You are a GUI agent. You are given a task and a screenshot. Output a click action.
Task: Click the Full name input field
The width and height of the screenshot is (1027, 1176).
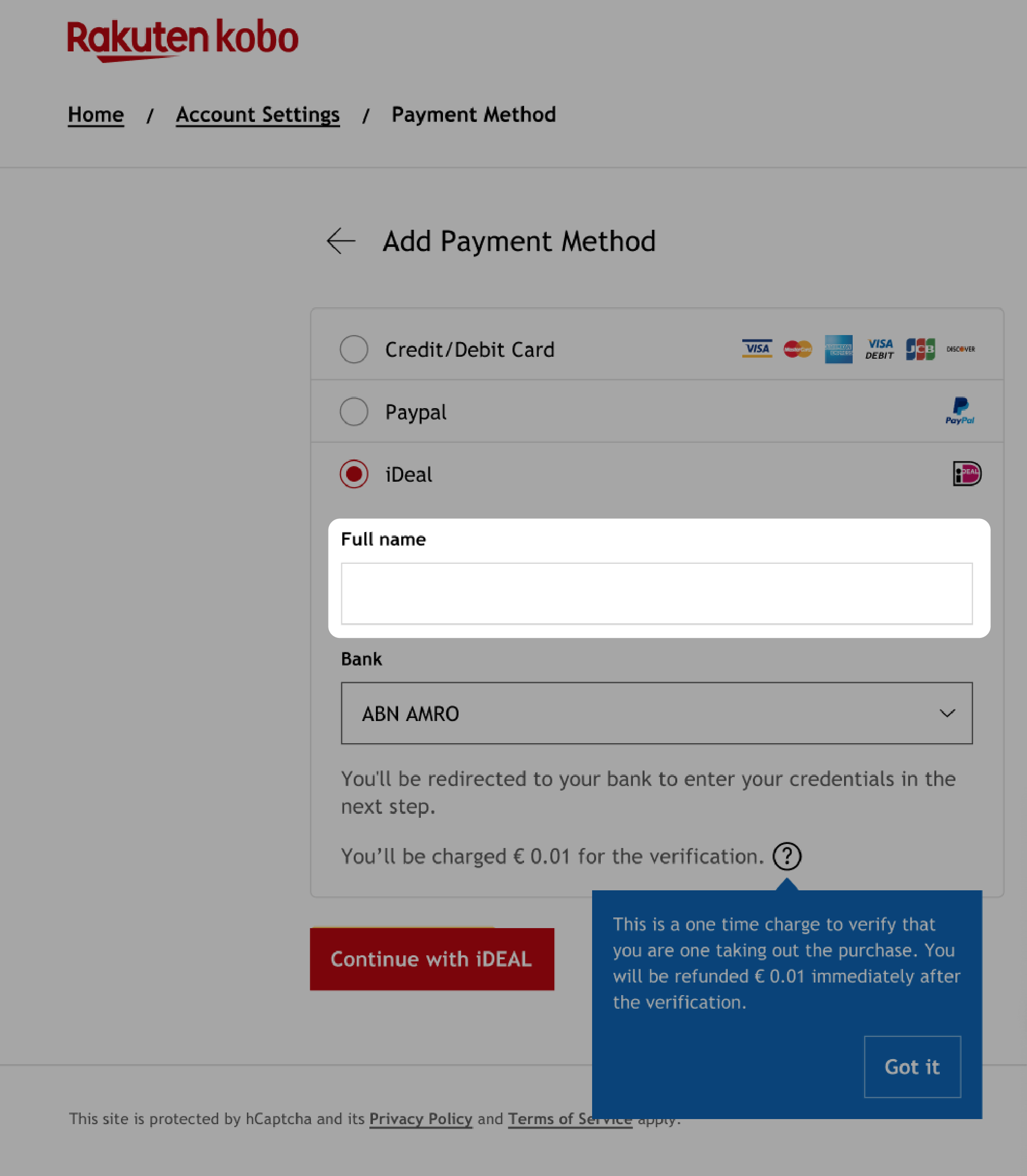click(x=657, y=593)
